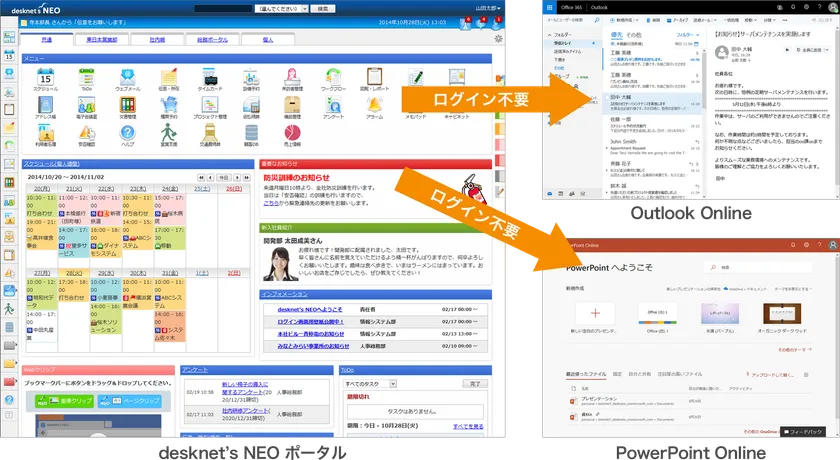Click the Outlook search magnifier icon
This screenshot has height=460, width=840.
(x=597, y=20)
